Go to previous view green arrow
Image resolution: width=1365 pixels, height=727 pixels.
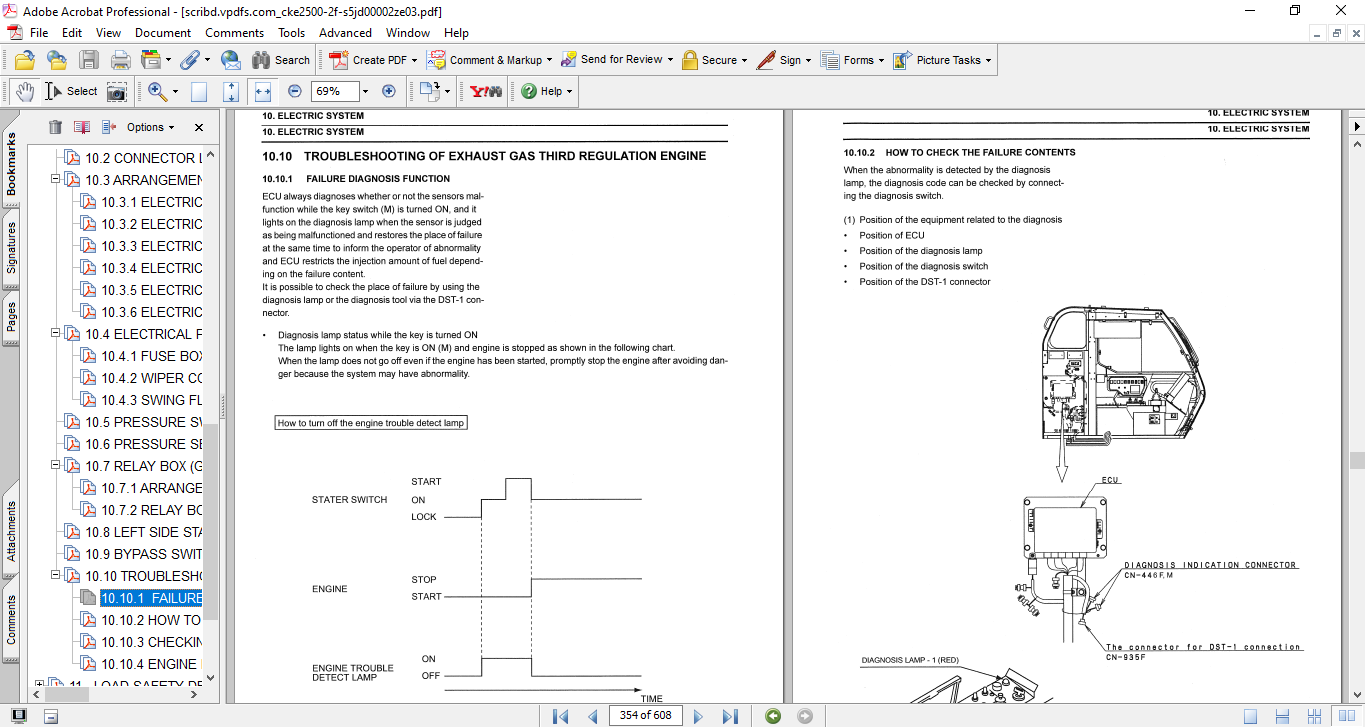tap(772, 715)
